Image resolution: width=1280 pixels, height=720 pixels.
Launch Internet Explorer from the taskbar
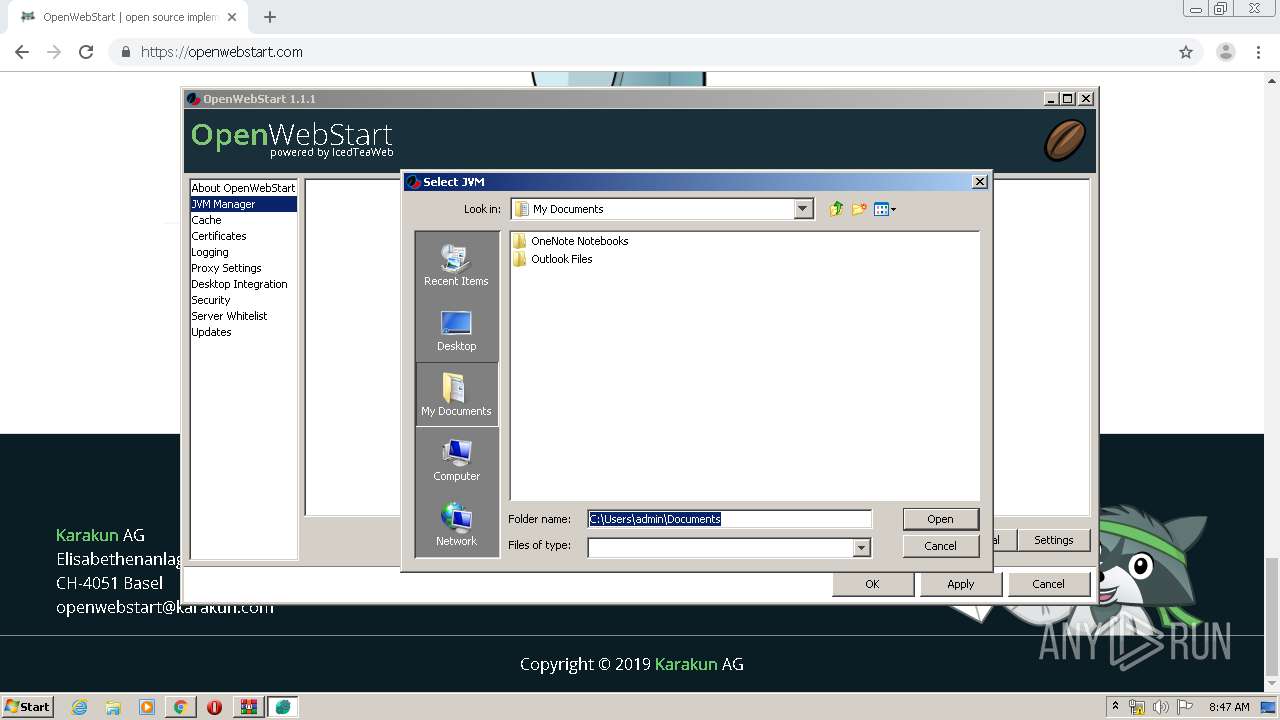pos(80,707)
